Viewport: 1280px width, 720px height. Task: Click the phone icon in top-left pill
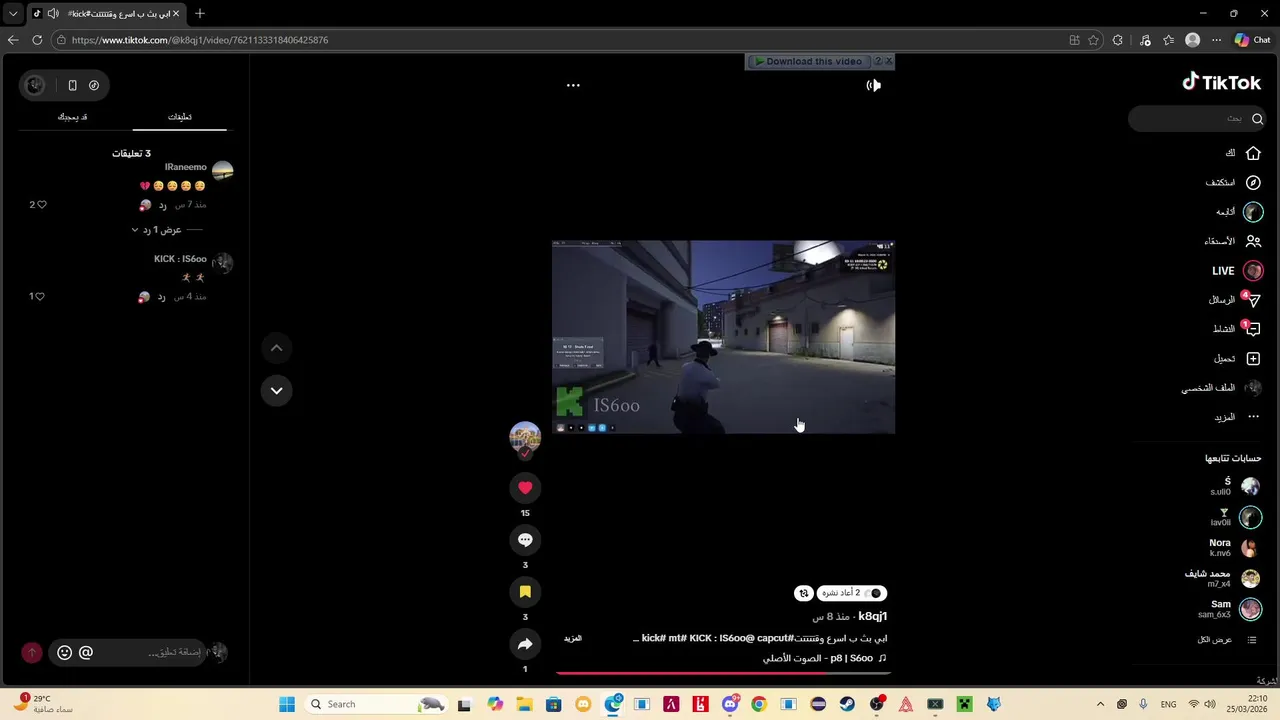click(x=72, y=85)
